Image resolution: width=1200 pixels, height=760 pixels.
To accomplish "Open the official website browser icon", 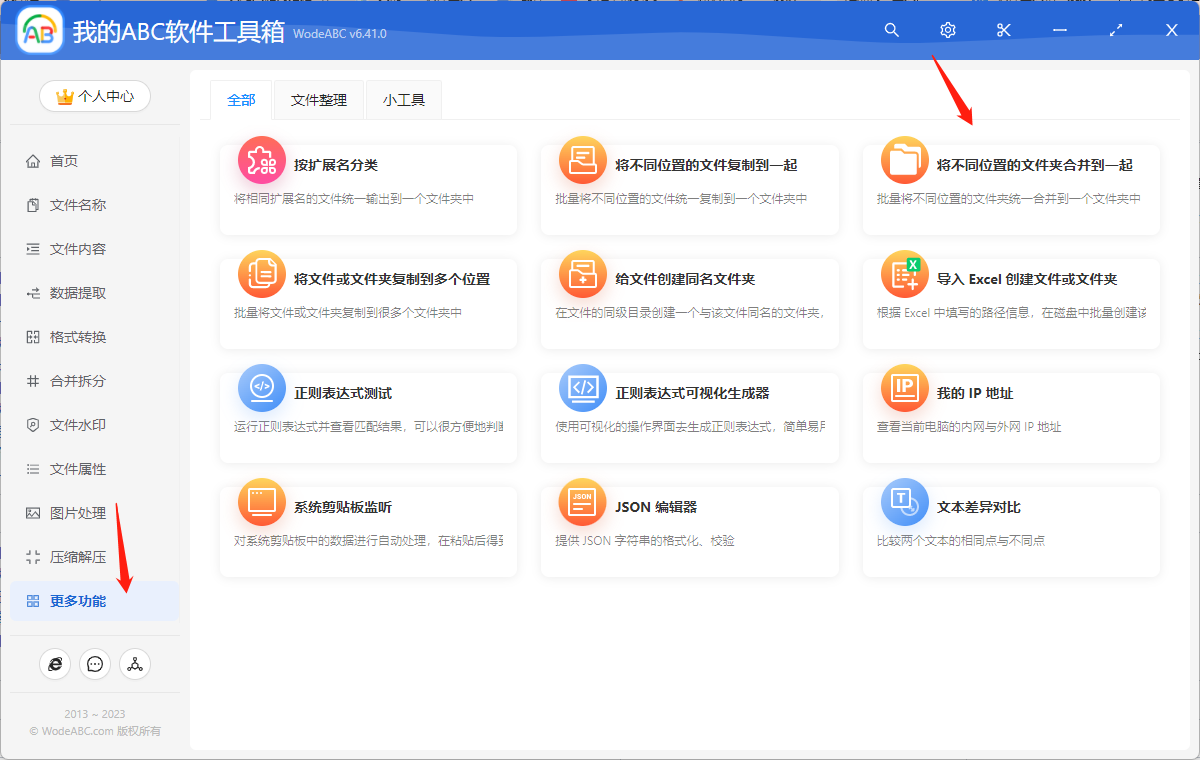I will point(55,663).
